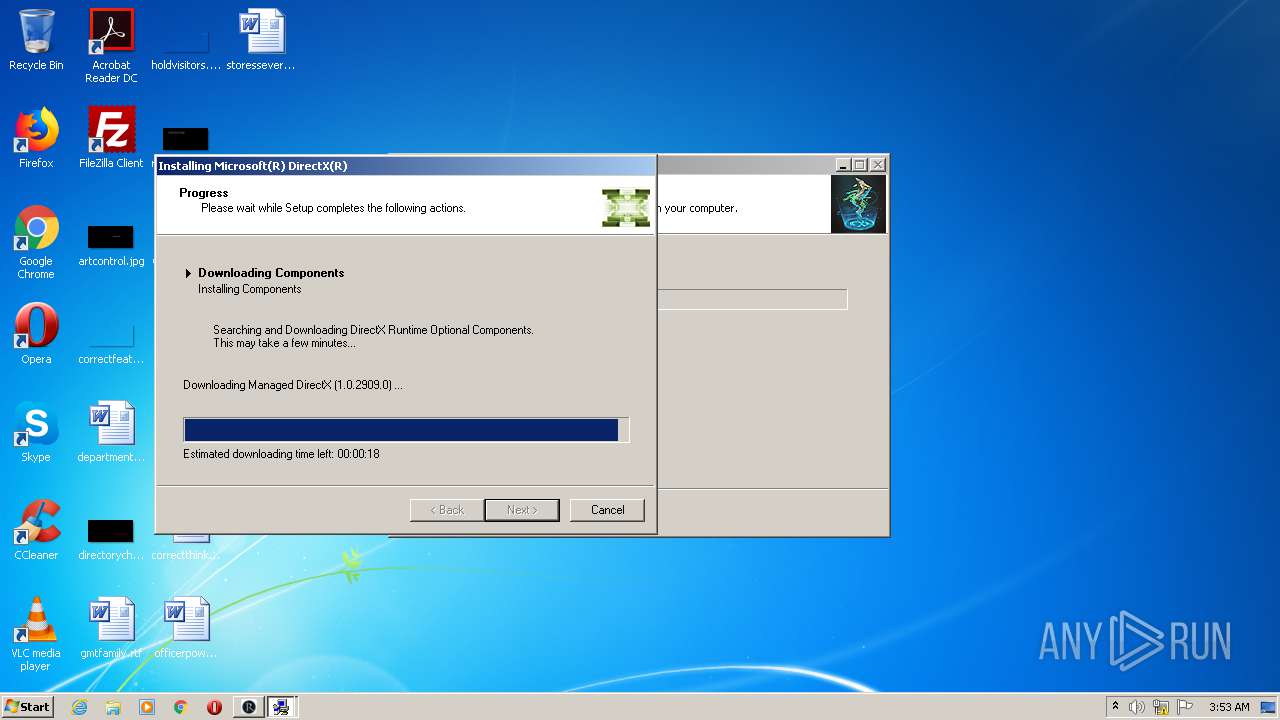The width and height of the screenshot is (1280, 720).
Task: Click the disabled Next button
Action: 522,510
